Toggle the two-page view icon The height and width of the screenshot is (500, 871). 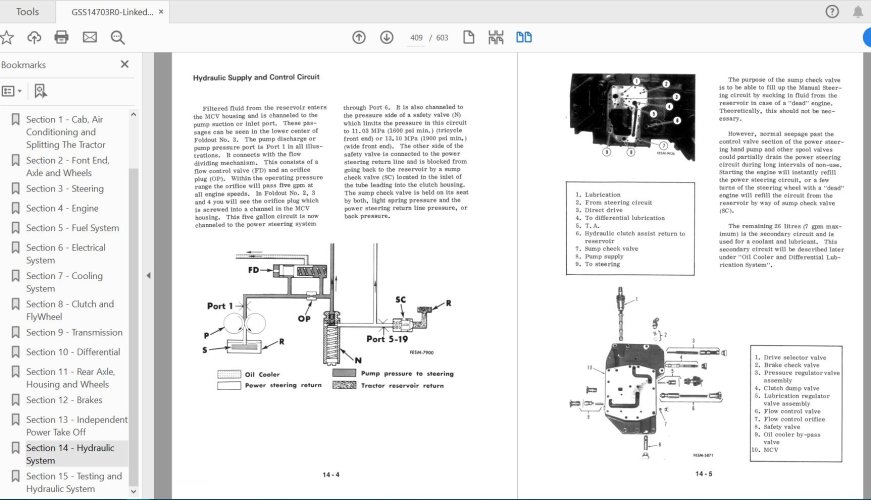coord(524,37)
